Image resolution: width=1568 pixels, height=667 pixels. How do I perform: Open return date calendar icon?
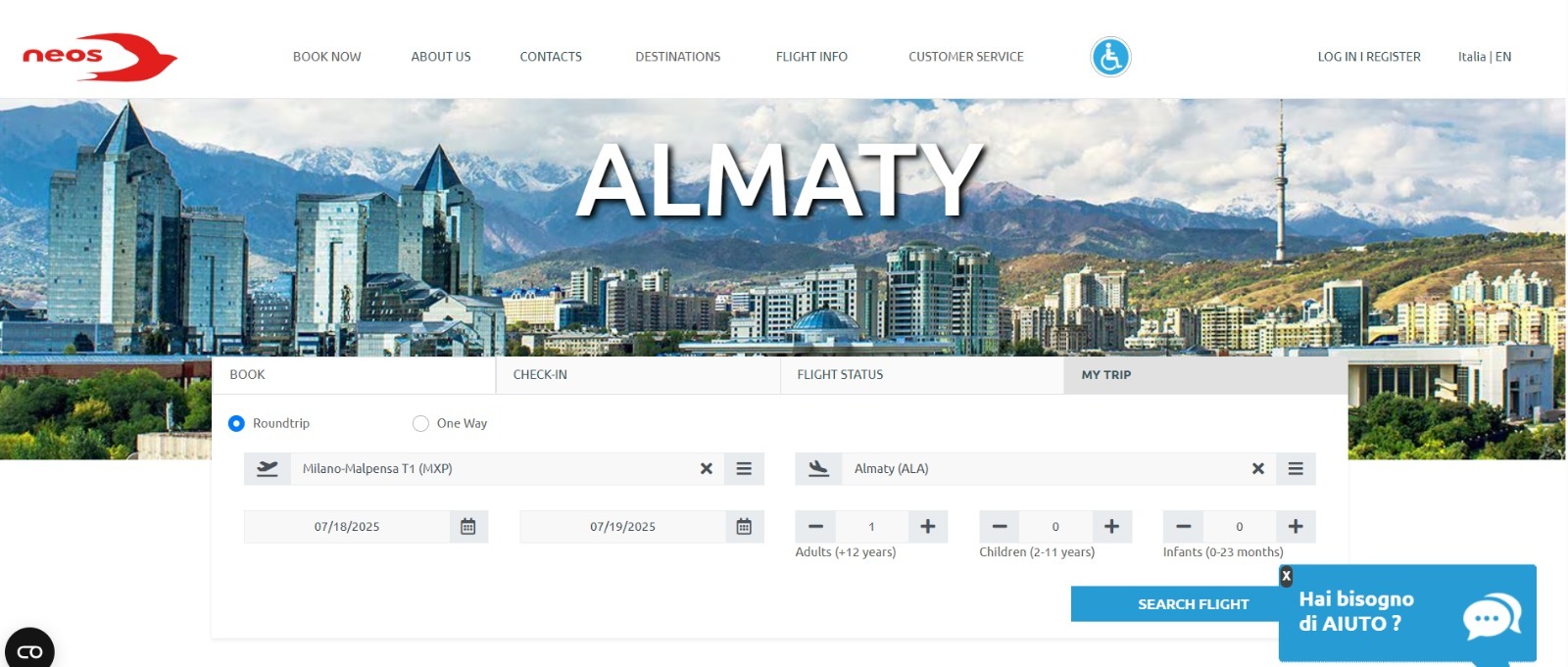pyautogui.click(x=744, y=527)
